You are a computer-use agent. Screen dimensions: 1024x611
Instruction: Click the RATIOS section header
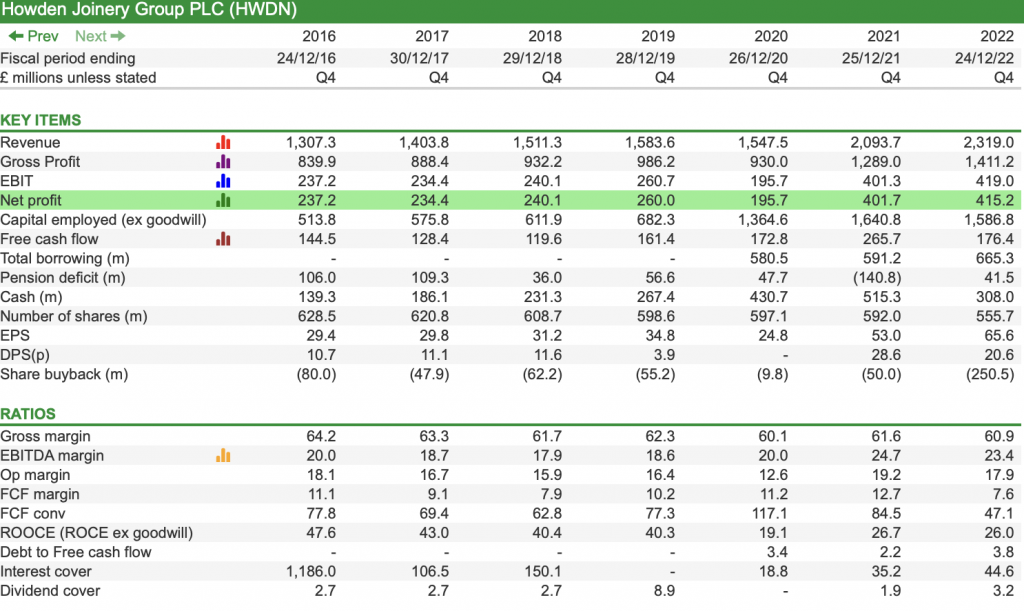coord(30,413)
